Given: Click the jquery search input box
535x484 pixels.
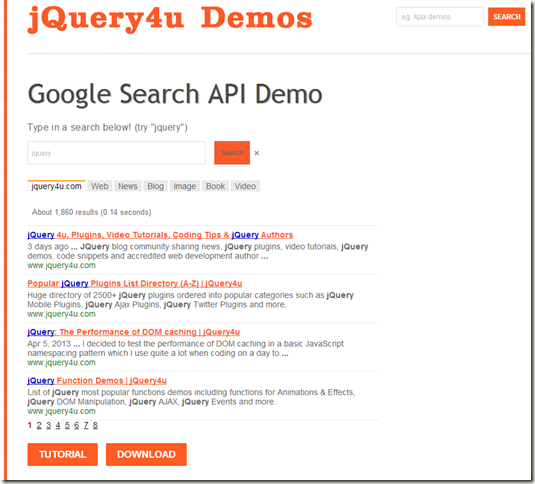Looking at the screenshot, I should tap(116, 153).
